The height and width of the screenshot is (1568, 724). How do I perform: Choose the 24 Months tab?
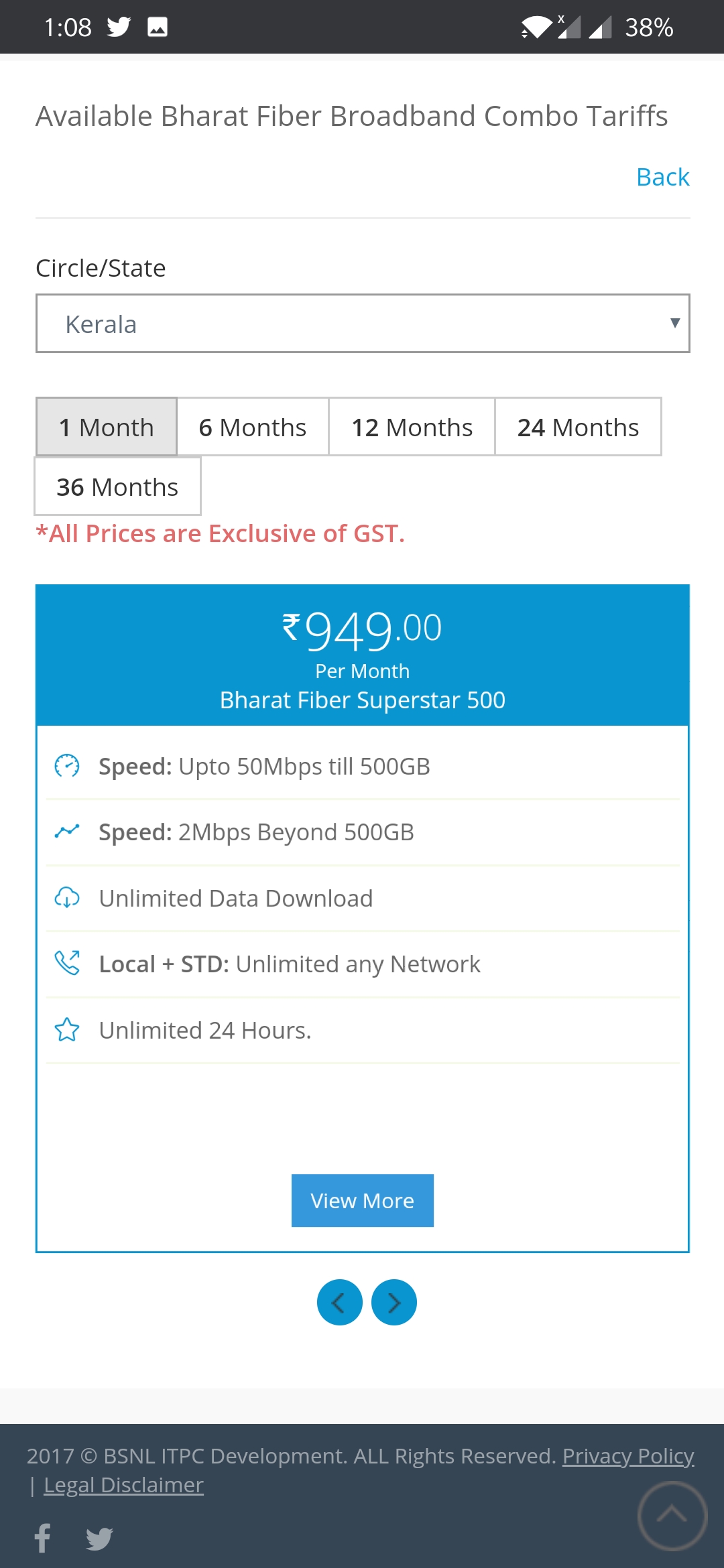578,427
